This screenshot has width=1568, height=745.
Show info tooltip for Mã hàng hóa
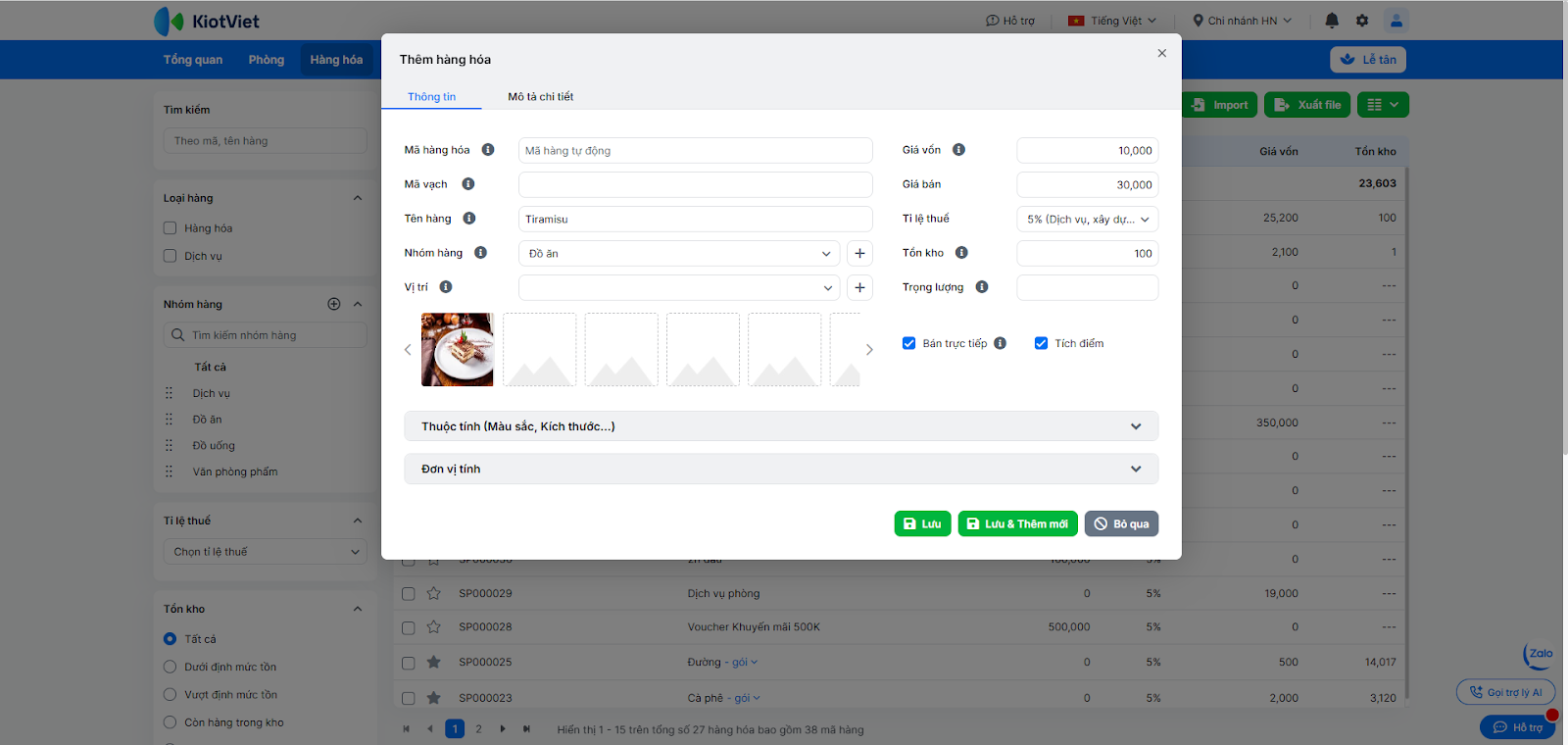[x=488, y=150]
